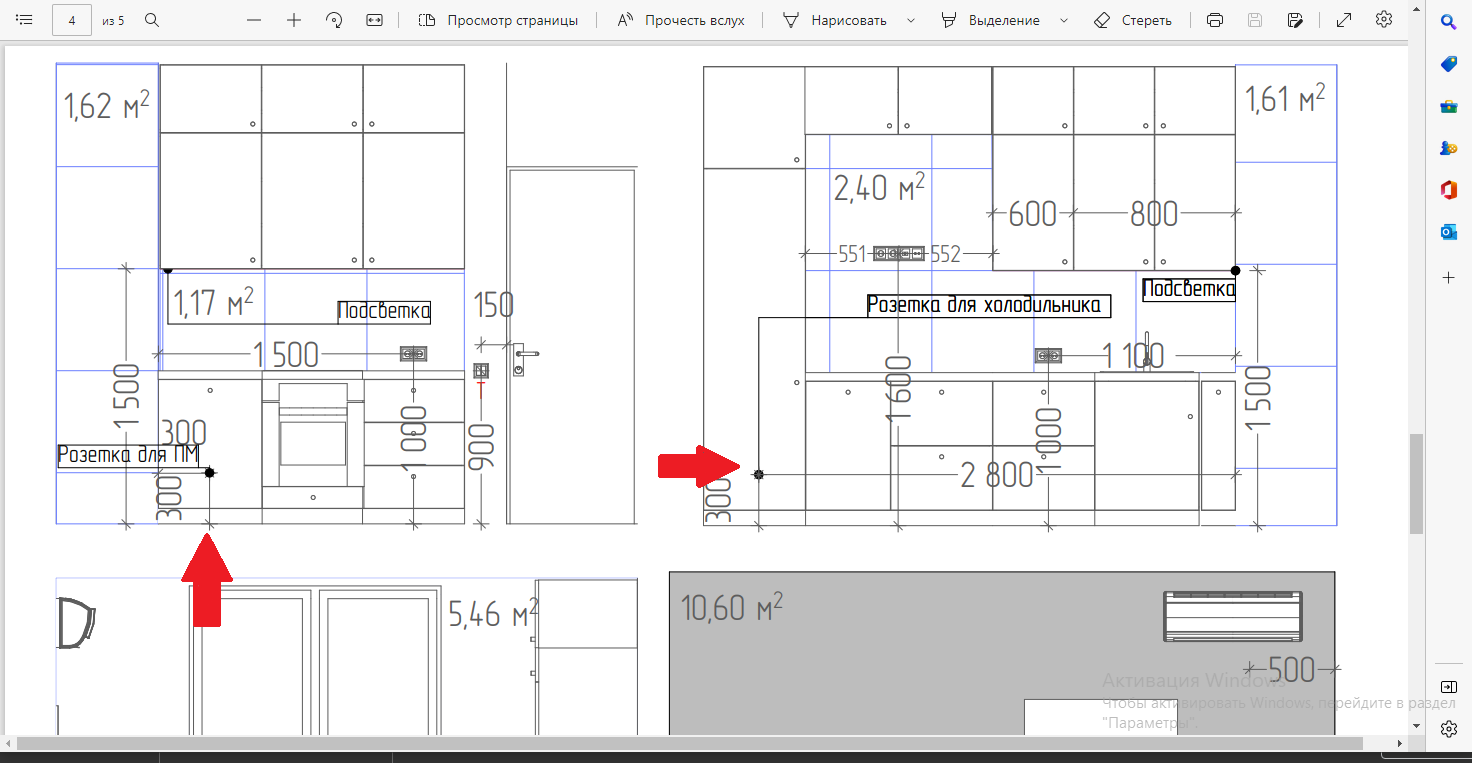Rotate the document page

coord(334,20)
